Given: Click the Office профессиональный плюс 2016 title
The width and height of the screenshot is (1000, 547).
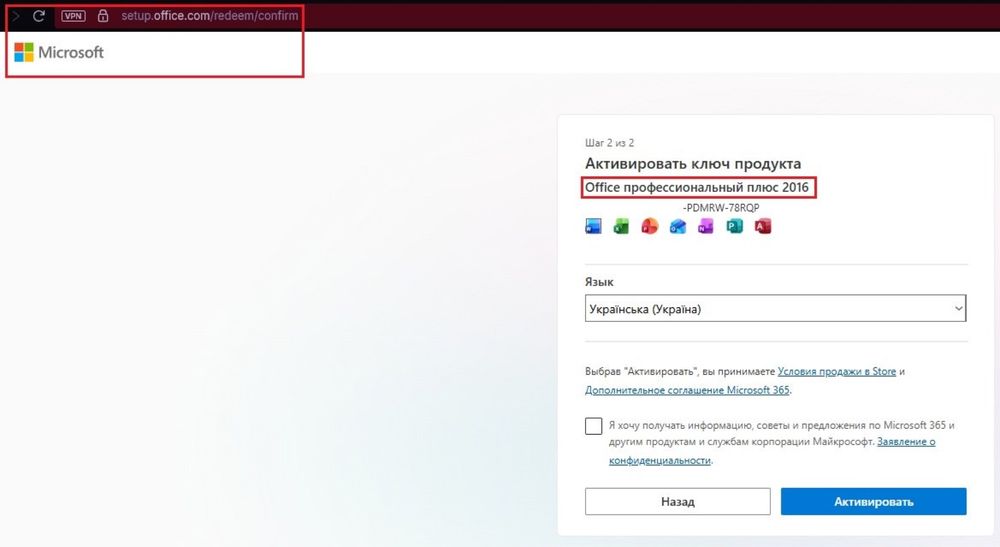Looking at the screenshot, I should click(696, 187).
